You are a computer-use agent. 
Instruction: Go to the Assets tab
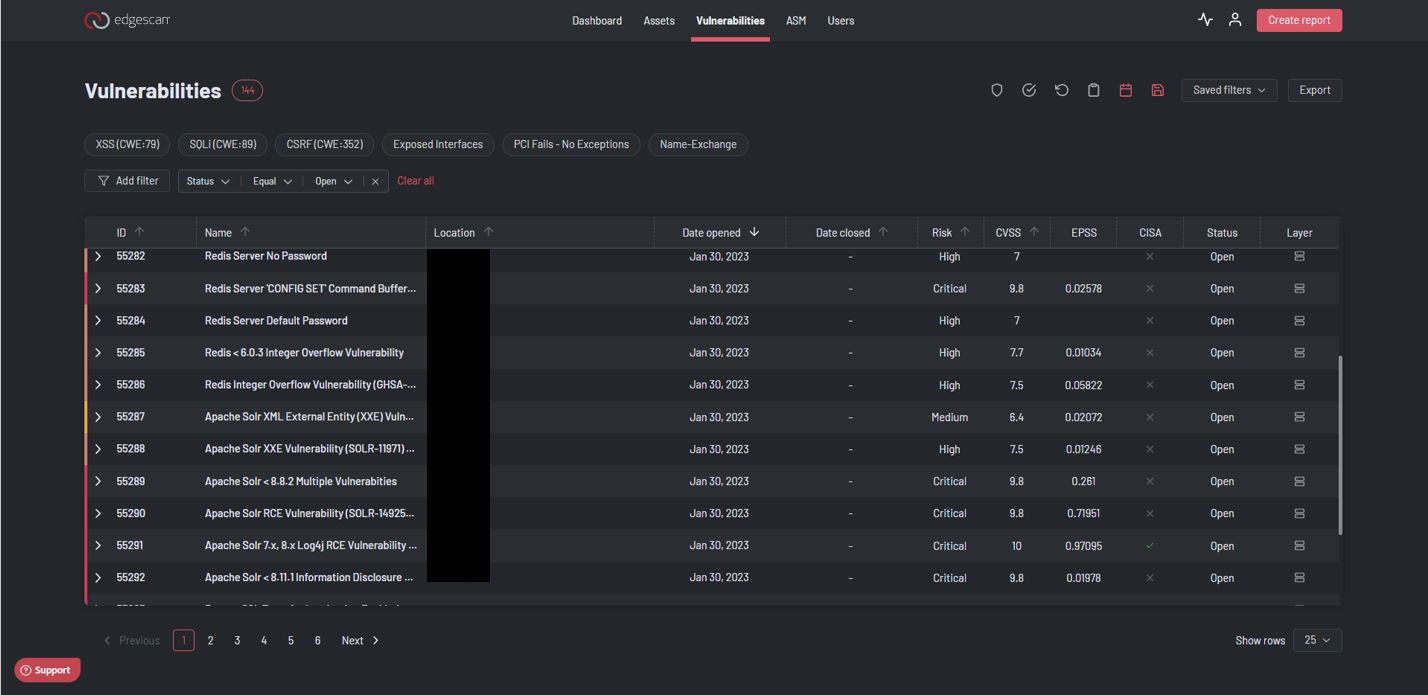659,20
